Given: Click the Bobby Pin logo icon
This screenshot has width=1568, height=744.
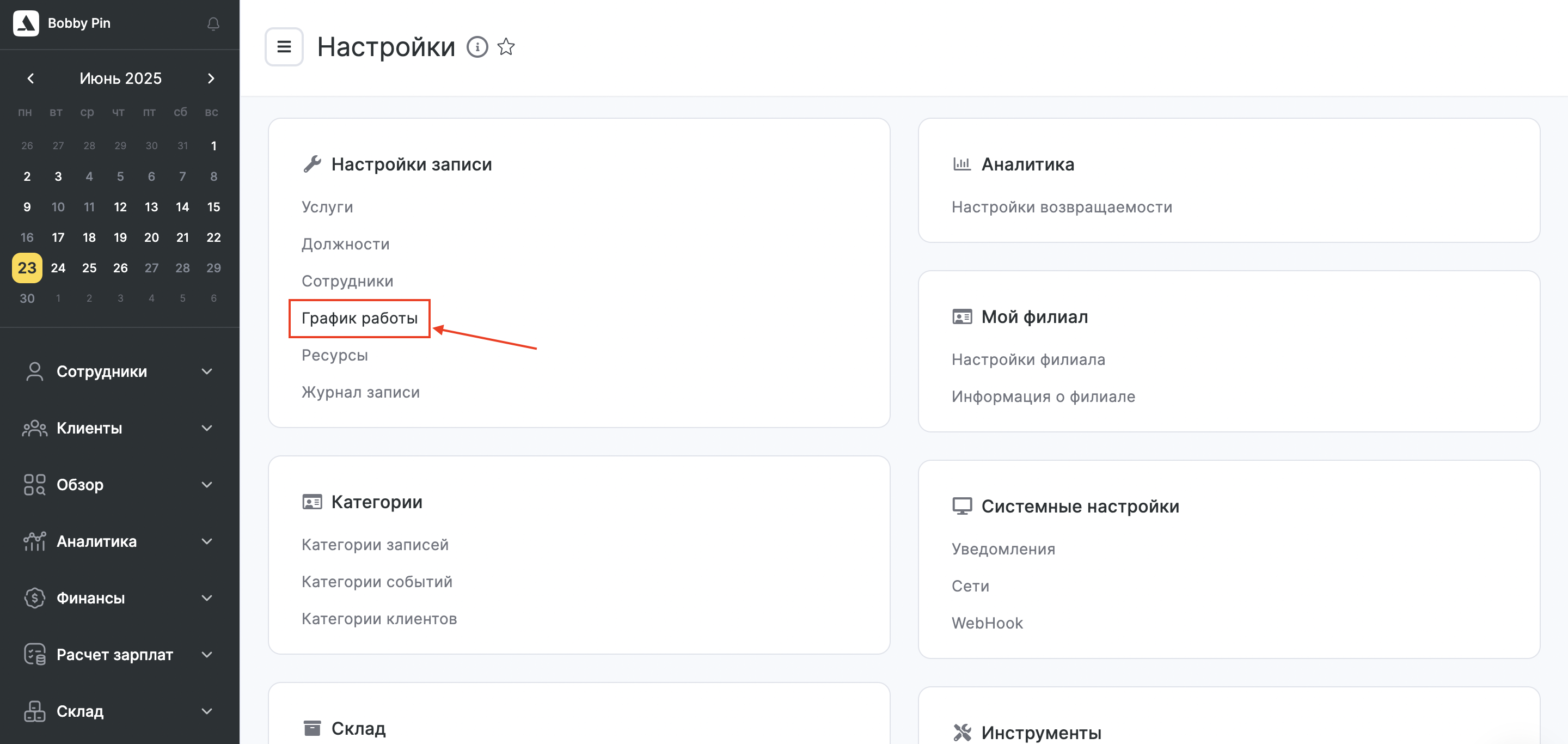Looking at the screenshot, I should point(26,23).
